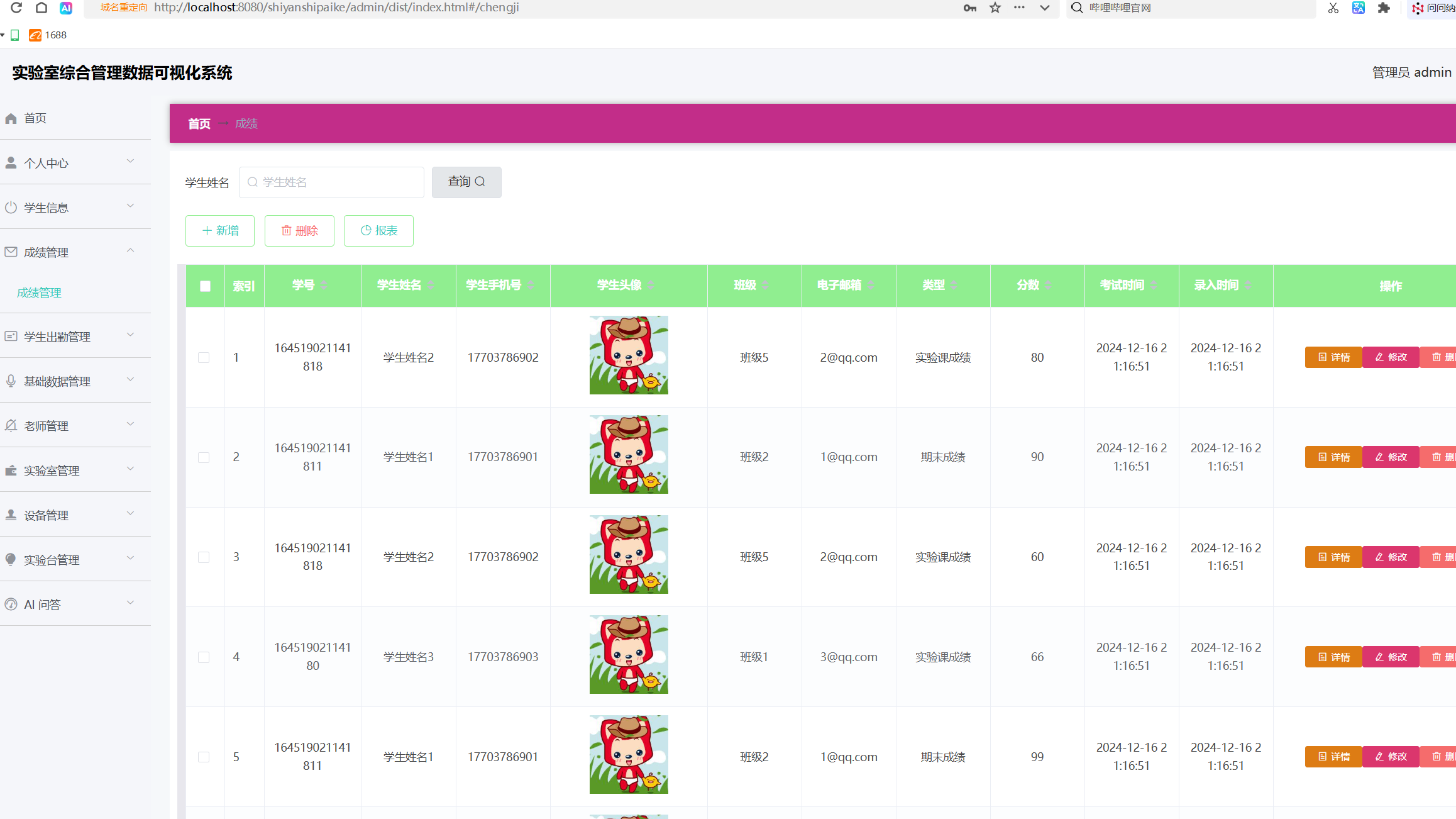Click the browser refresh icon
The width and height of the screenshot is (1456, 819).
click(16, 8)
